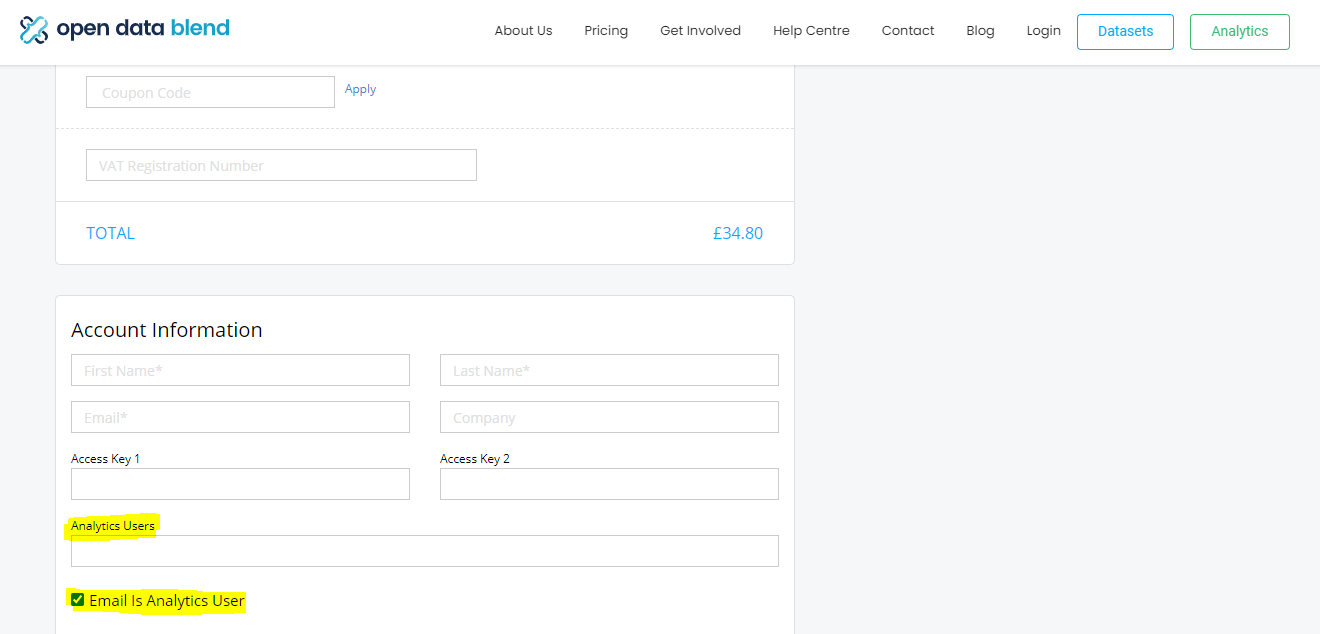This screenshot has height=634, width=1320.
Task: Click the £34.80 total amount
Action: [738, 233]
